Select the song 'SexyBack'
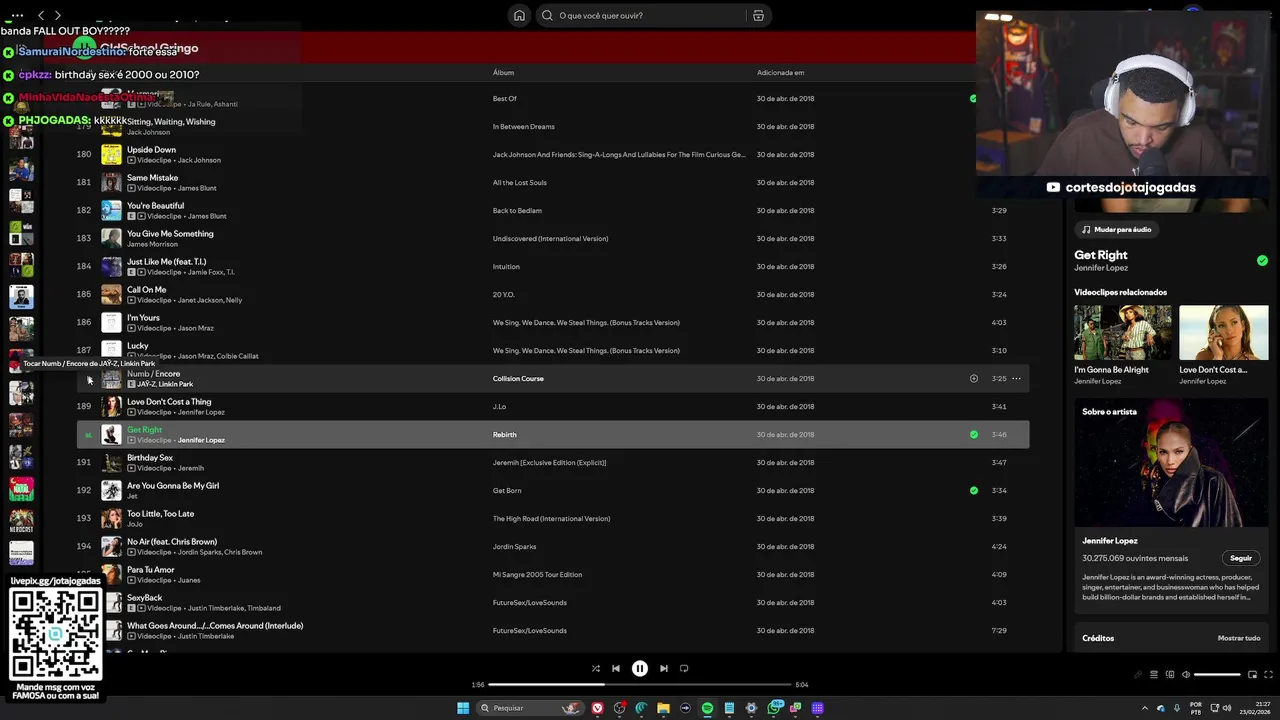Image resolution: width=1280 pixels, height=720 pixels. pos(144,598)
